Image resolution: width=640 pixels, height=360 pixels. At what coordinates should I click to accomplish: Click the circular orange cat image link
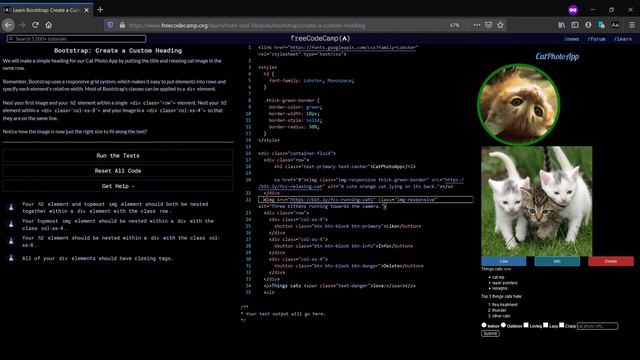518,104
